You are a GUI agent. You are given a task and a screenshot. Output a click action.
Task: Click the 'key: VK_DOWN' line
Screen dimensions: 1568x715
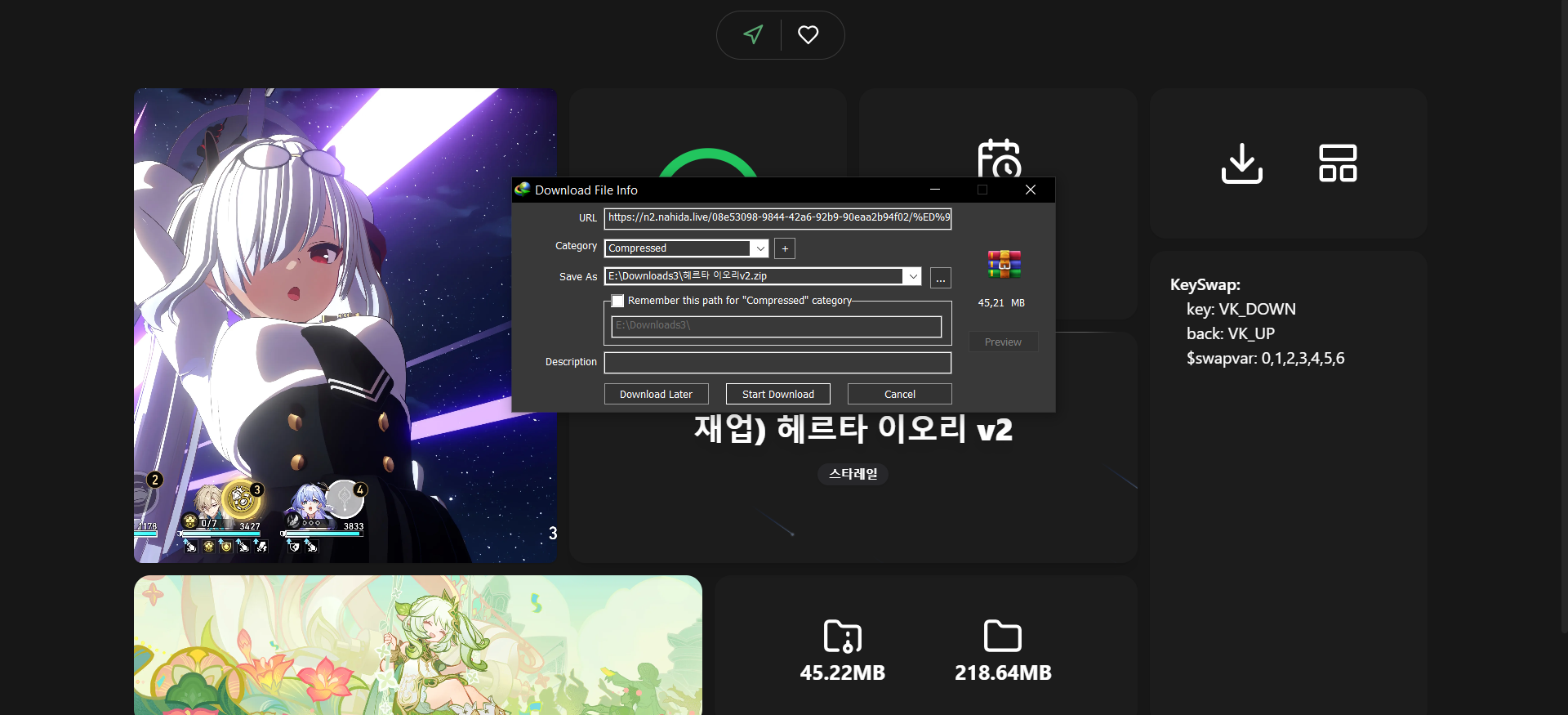click(x=1241, y=309)
